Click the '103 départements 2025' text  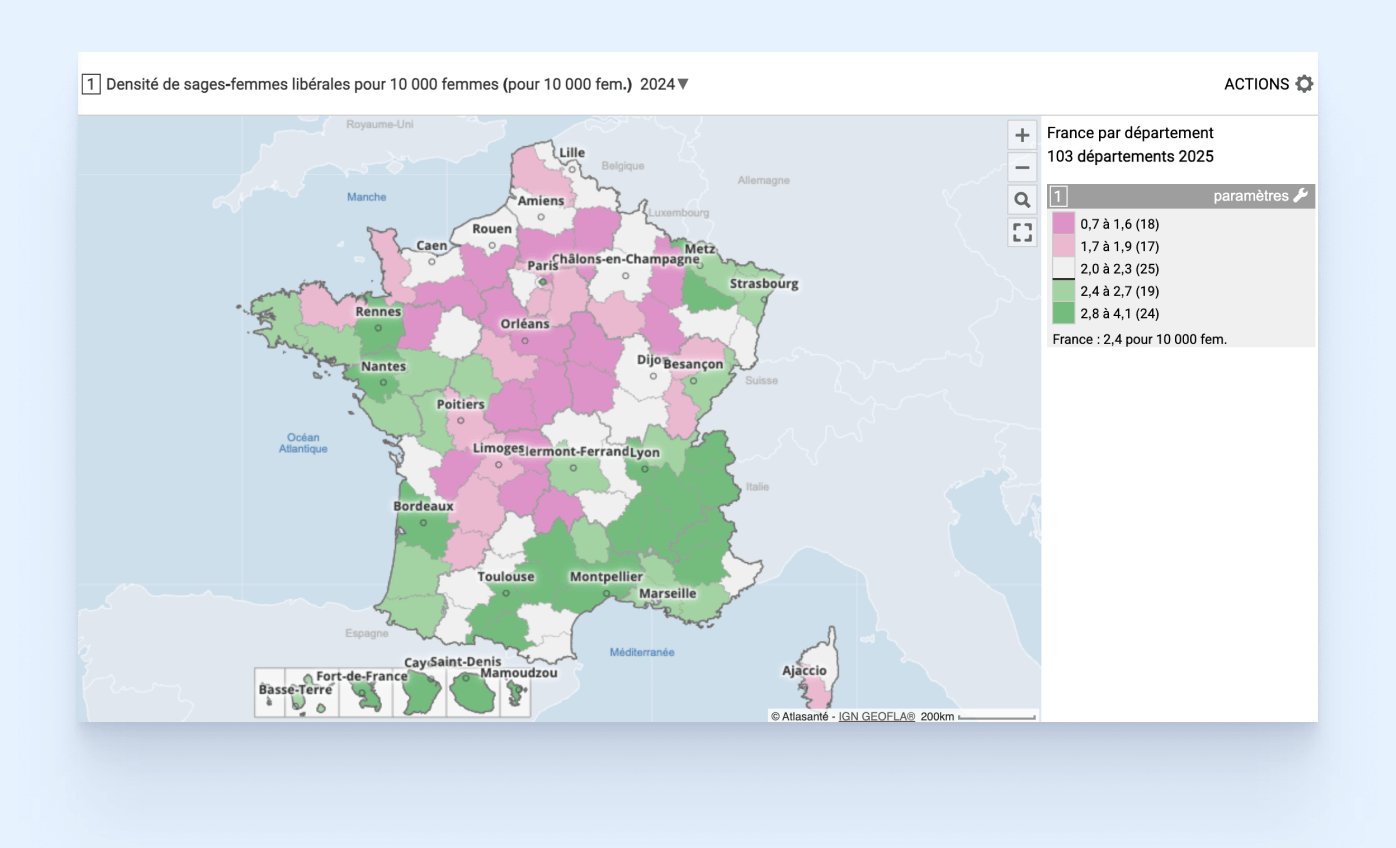pyautogui.click(x=1130, y=157)
